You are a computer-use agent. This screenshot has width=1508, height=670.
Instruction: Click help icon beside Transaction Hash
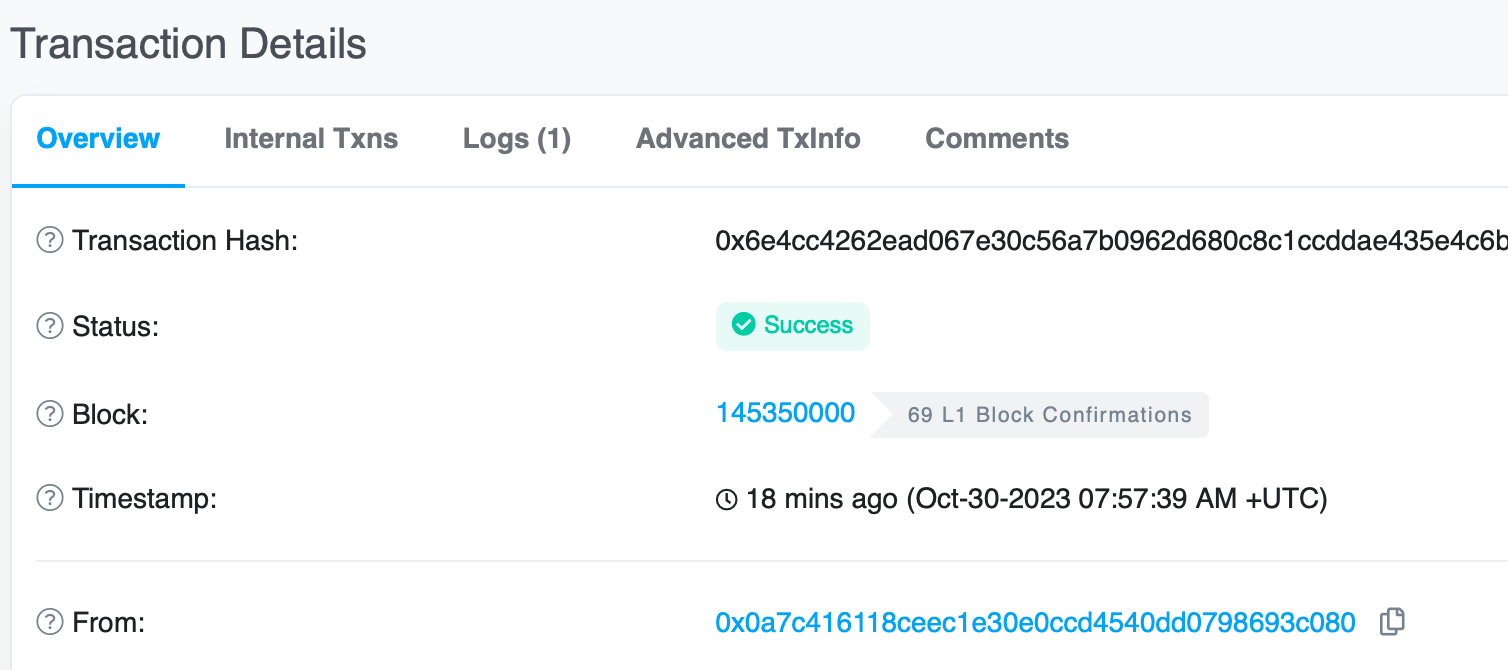pyautogui.click(x=50, y=241)
